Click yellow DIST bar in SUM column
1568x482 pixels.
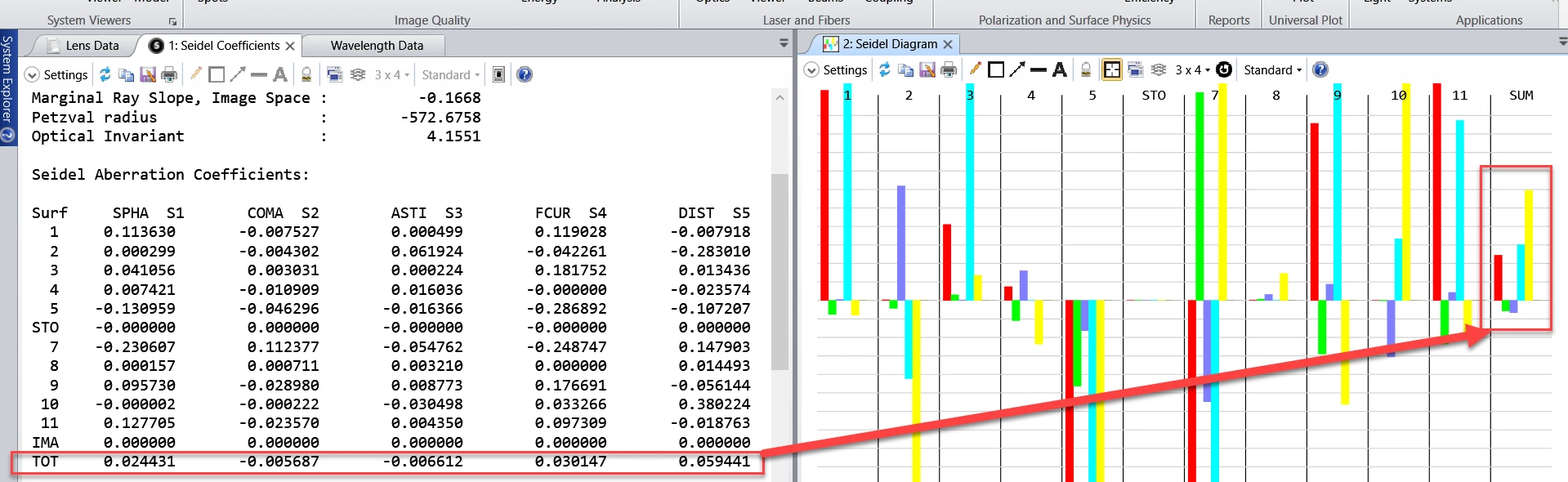pos(1529,245)
